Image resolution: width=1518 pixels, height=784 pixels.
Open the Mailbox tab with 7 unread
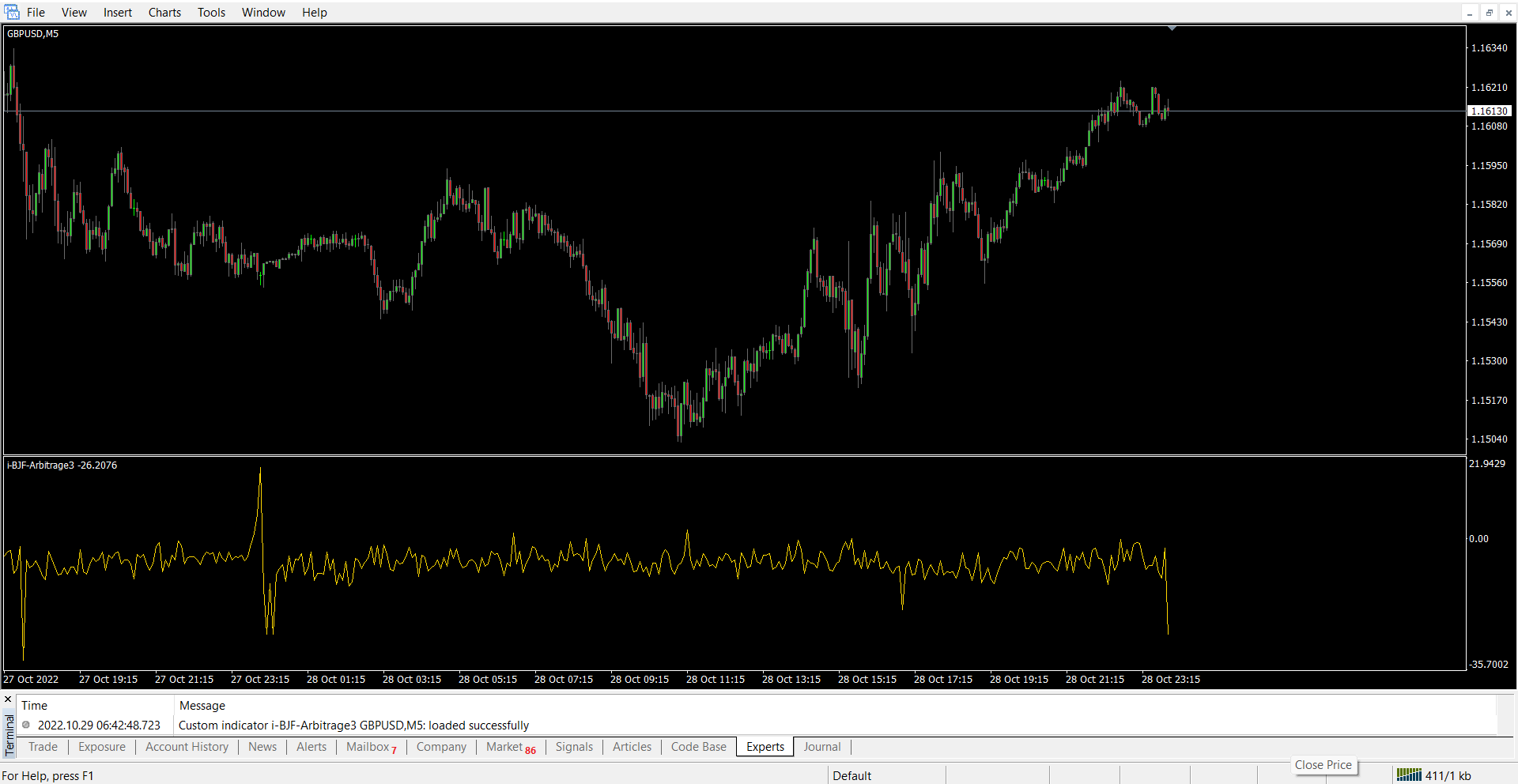tap(371, 747)
